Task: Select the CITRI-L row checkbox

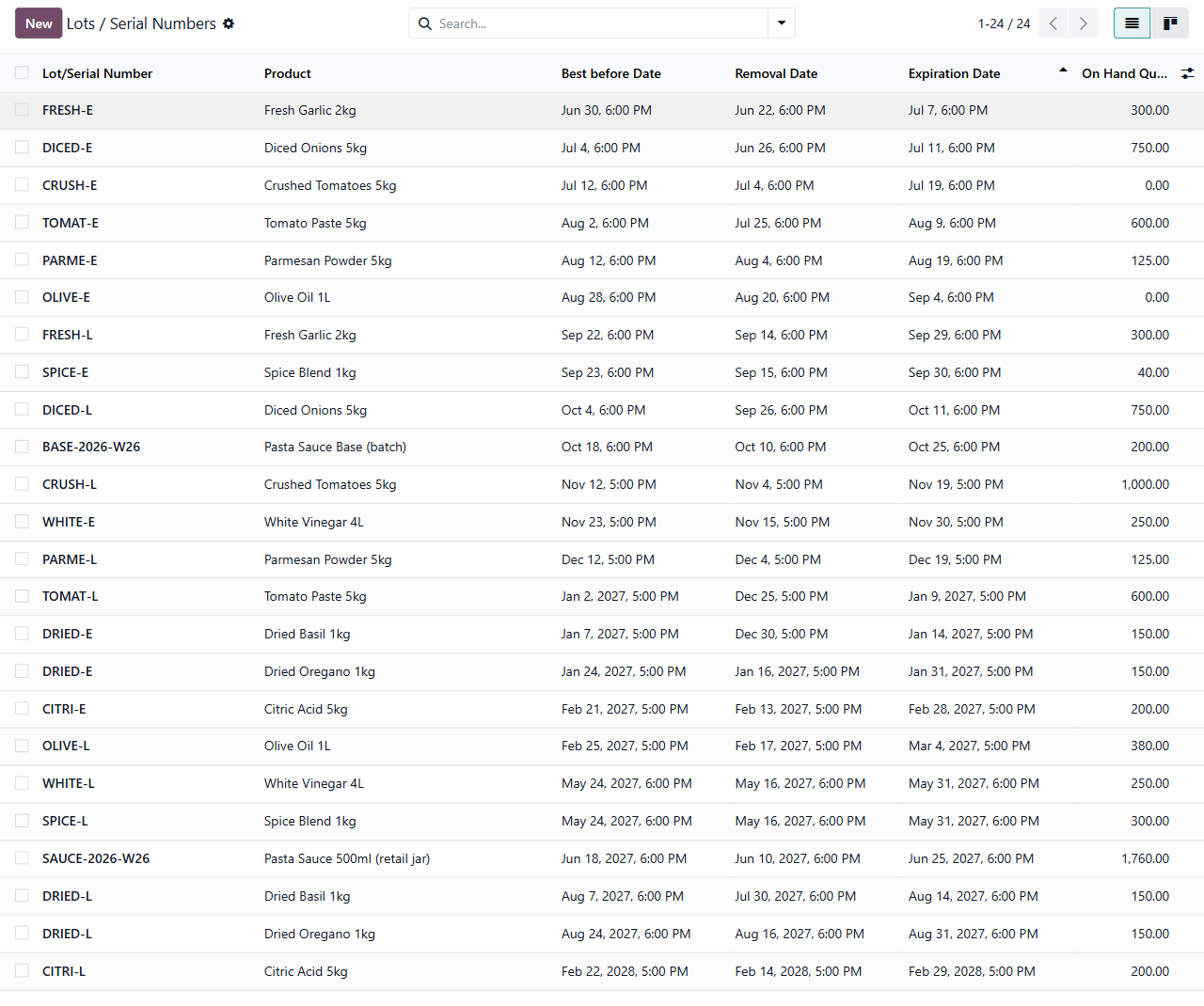Action: 22,971
